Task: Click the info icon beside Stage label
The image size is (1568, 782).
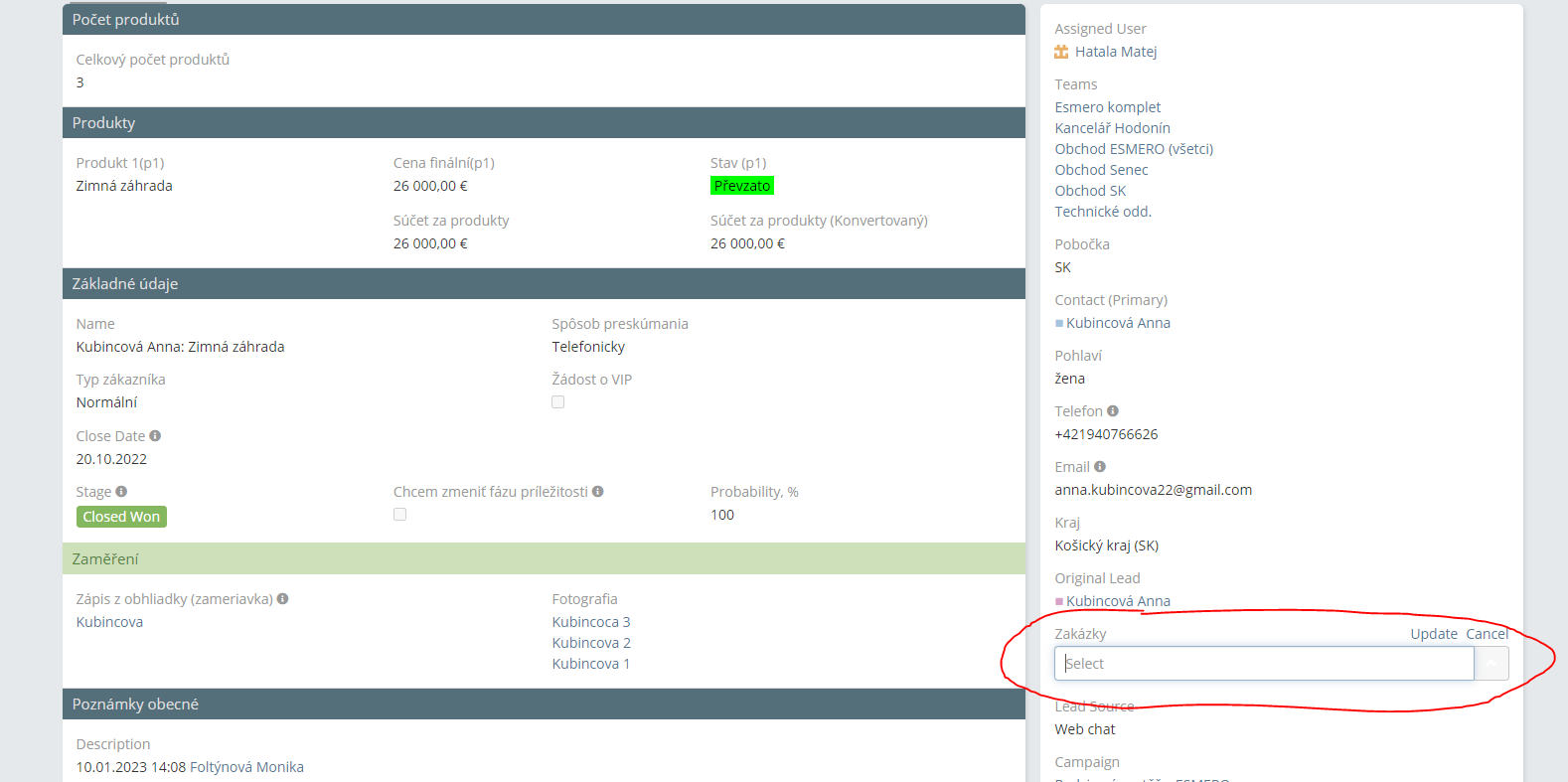Action: [x=121, y=492]
